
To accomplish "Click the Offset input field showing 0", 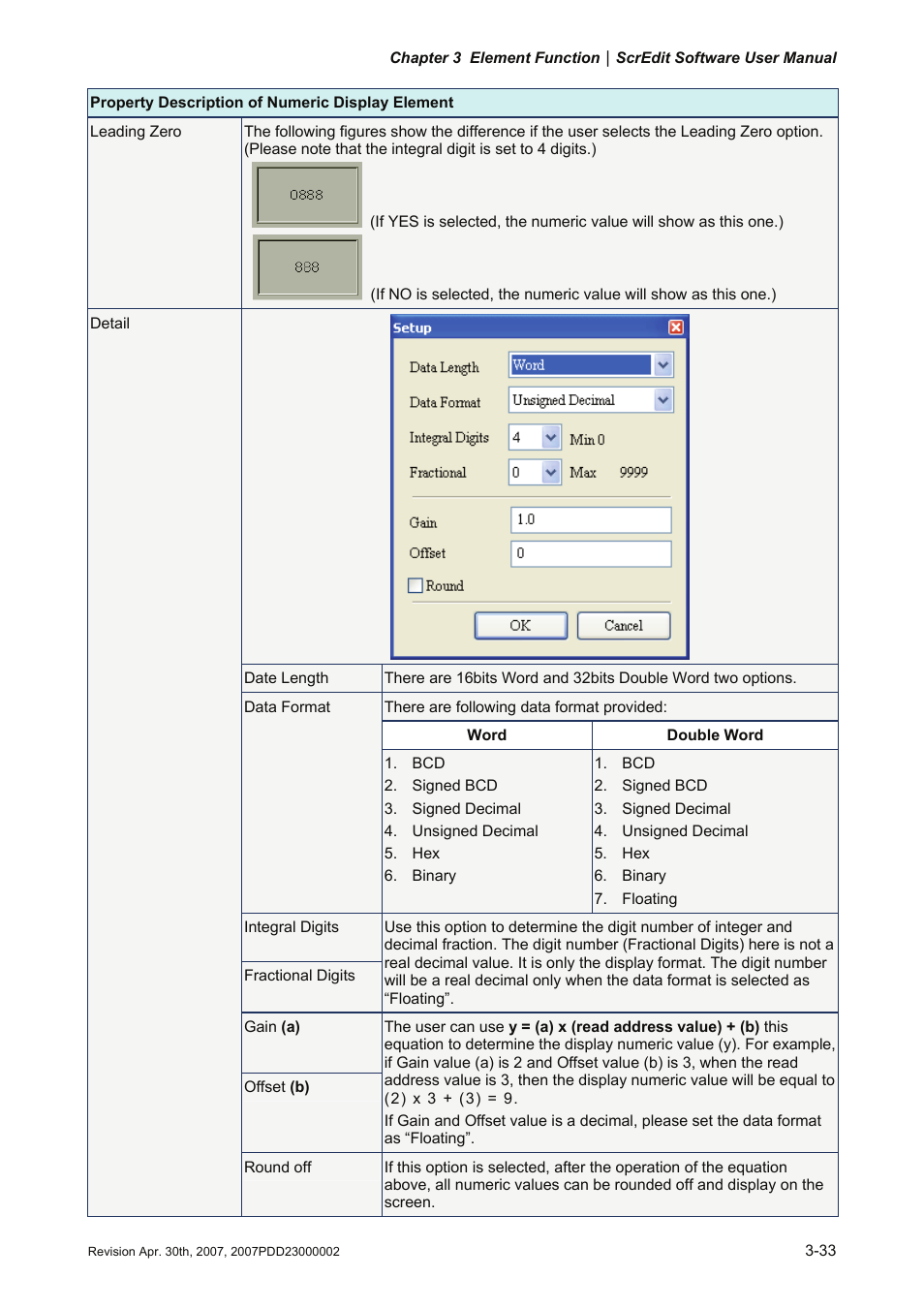I will pos(591,553).
